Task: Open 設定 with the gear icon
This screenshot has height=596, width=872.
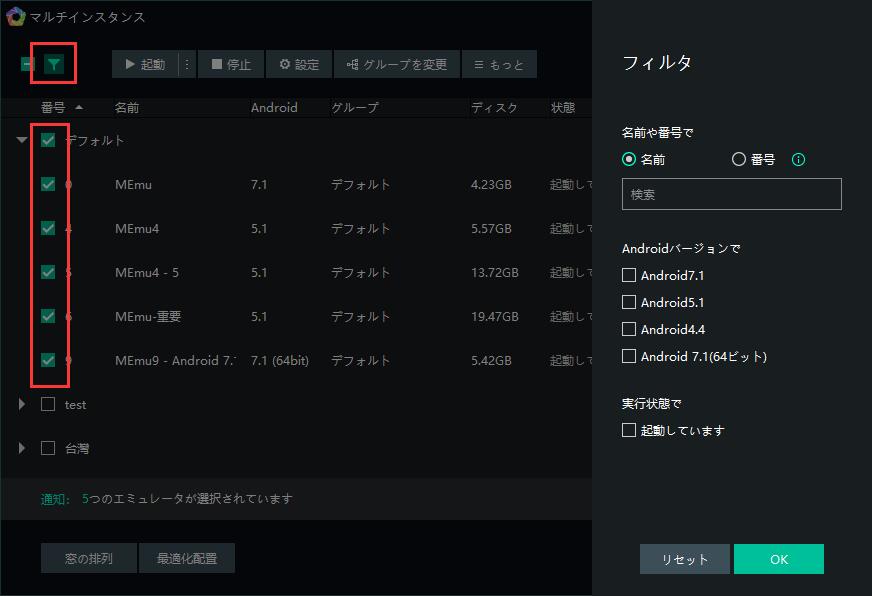Action: point(298,65)
